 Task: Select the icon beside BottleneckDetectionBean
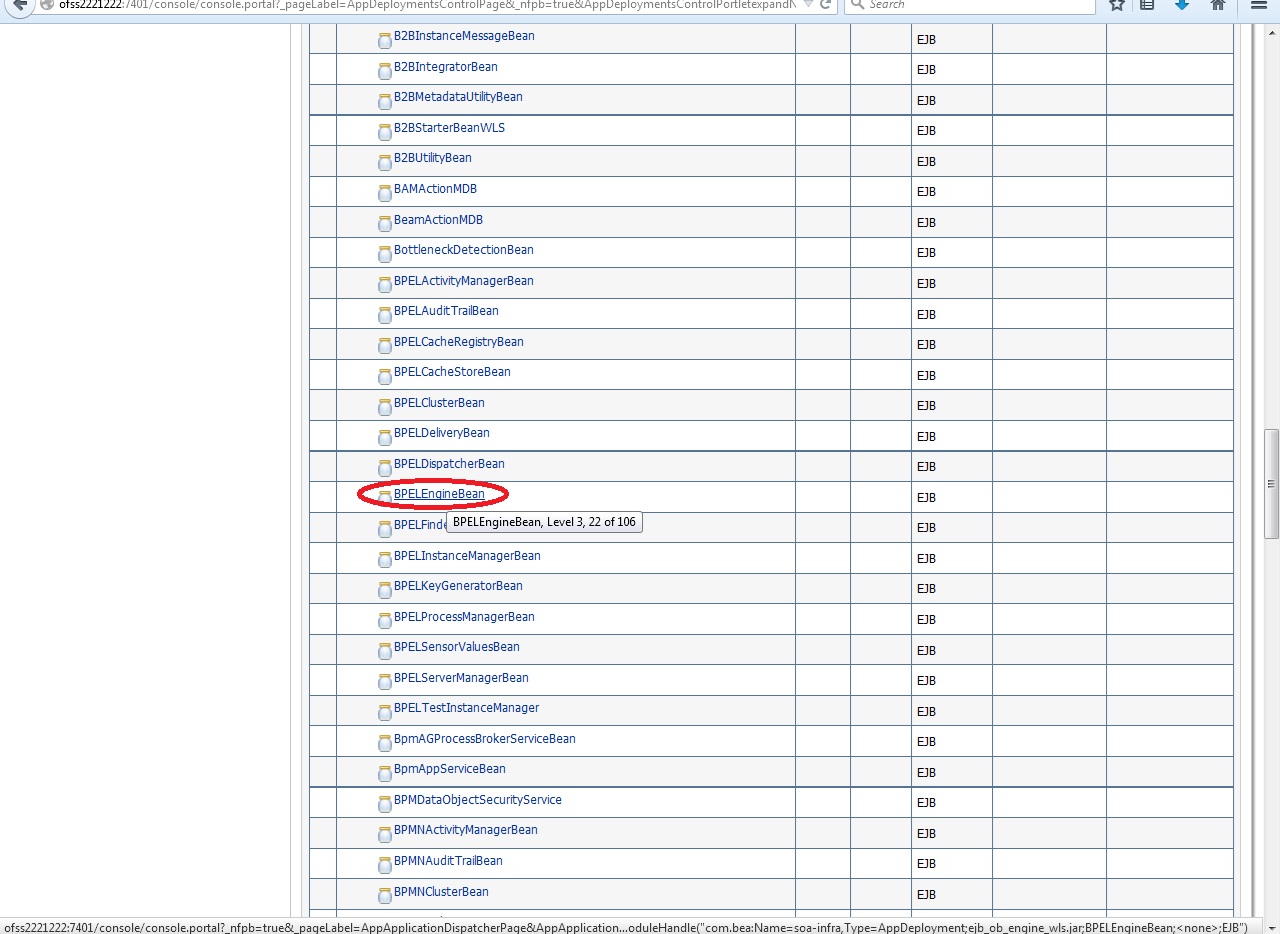coord(385,254)
